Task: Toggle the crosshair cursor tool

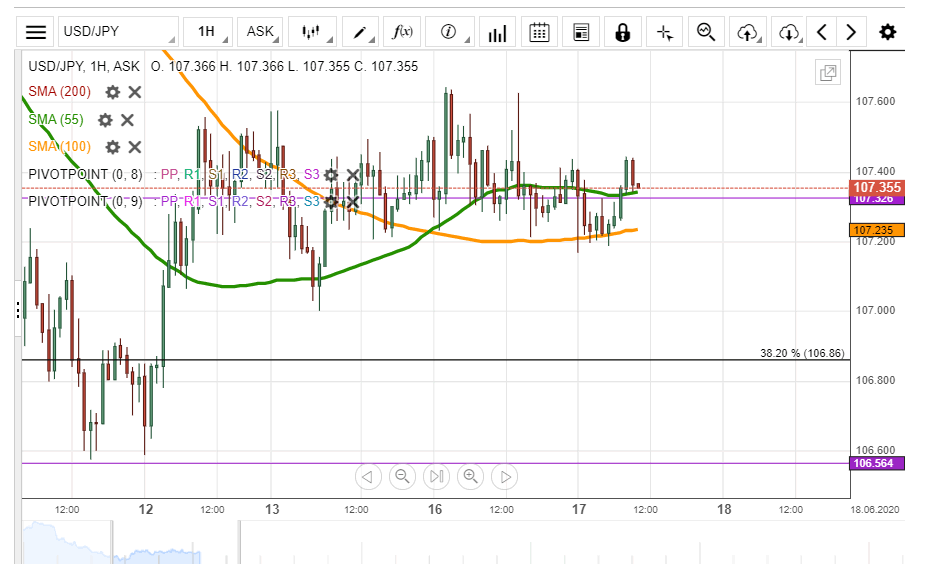Action: [x=665, y=32]
